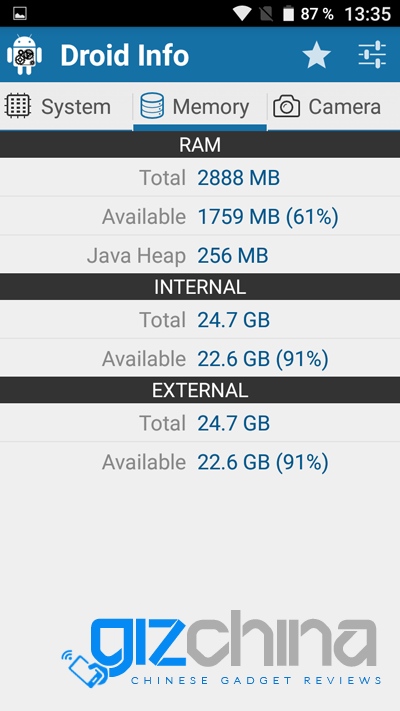Tap the Memory database icon
This screenshot has height=711, width=400.
point(152,106)
